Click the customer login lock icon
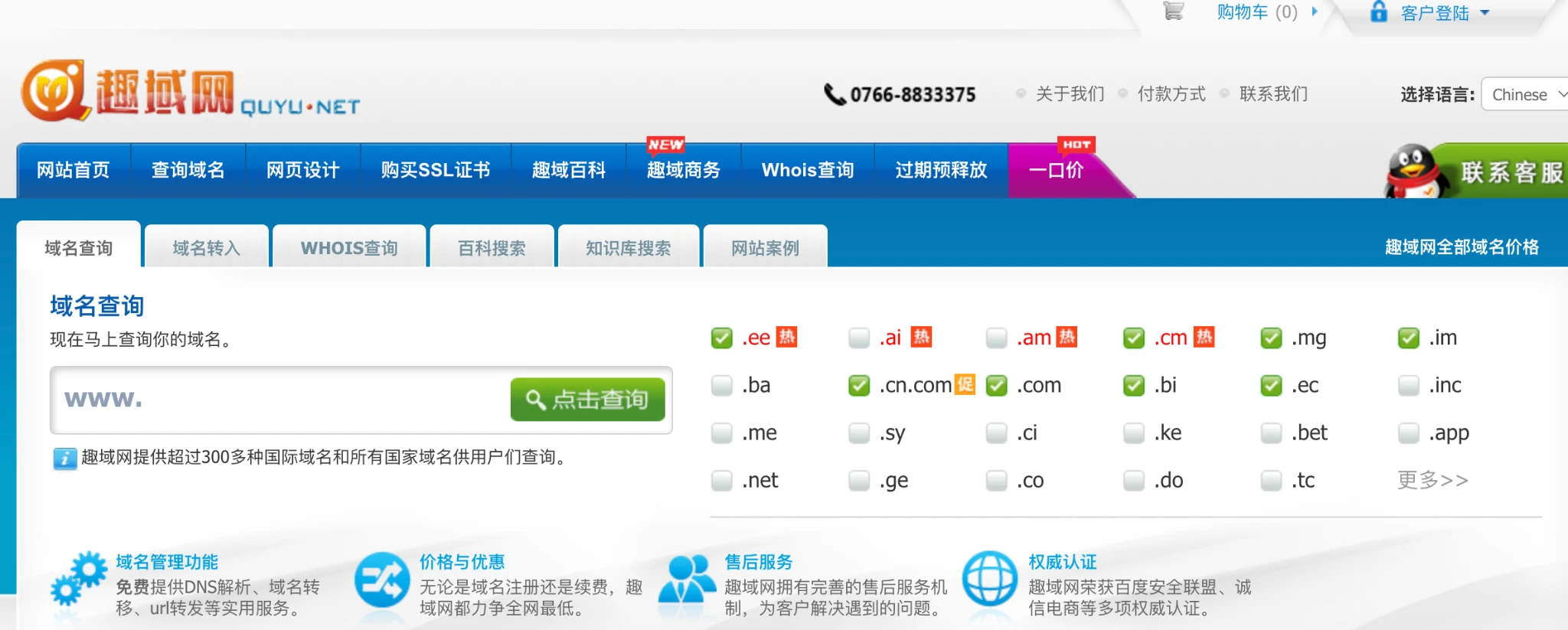The height and width of the screenshot is (630, 1568). 1378,11
